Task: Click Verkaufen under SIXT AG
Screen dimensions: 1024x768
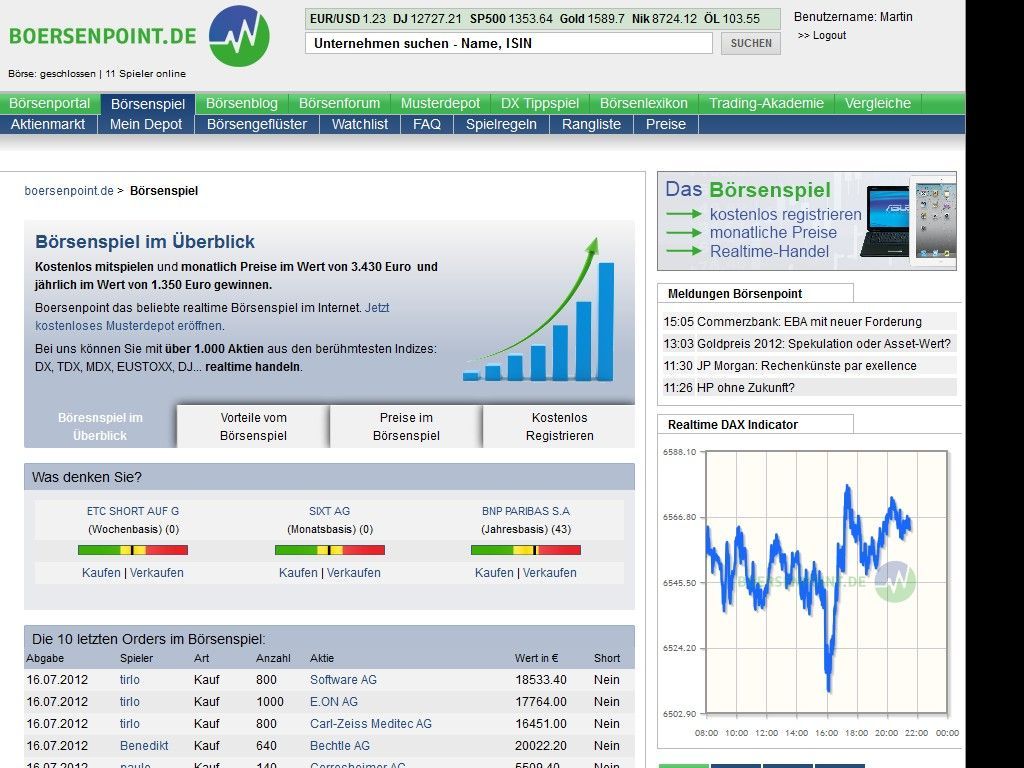Action: [353, 573]
